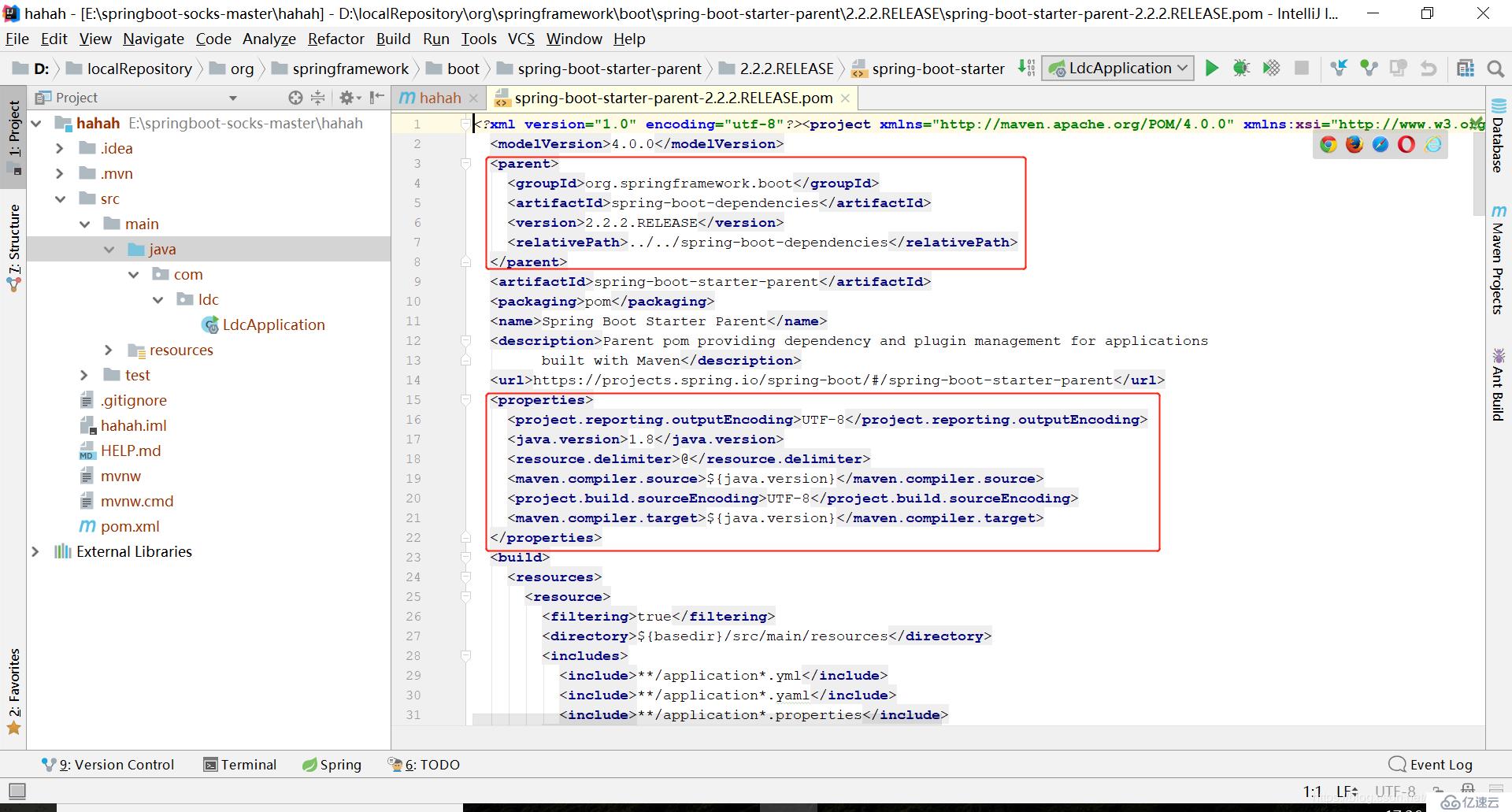The width and height of the screenshot is (1512, 812).
Task: Open Project view mode dropdown
Action: pyautogui.click(x=233, y=98)
